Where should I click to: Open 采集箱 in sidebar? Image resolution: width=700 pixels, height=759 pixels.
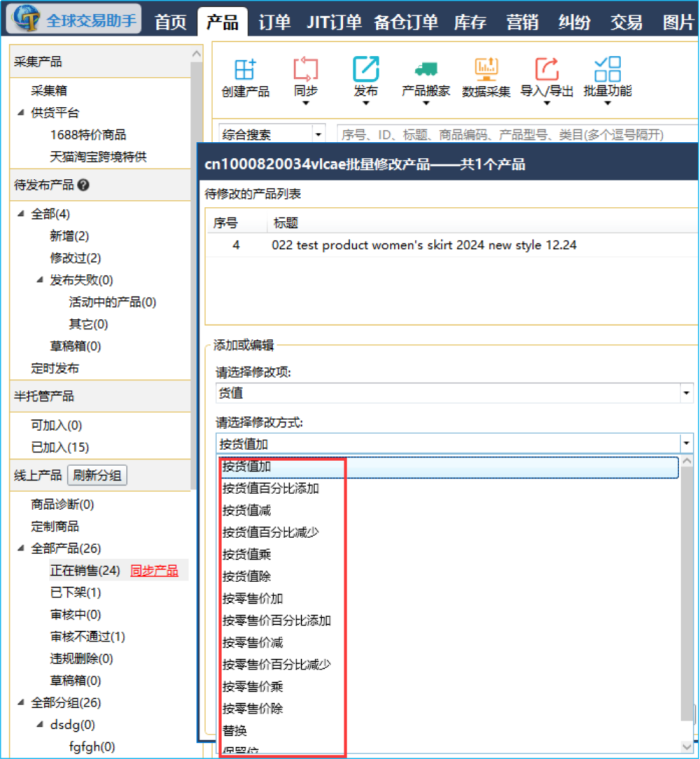[49, 91]
